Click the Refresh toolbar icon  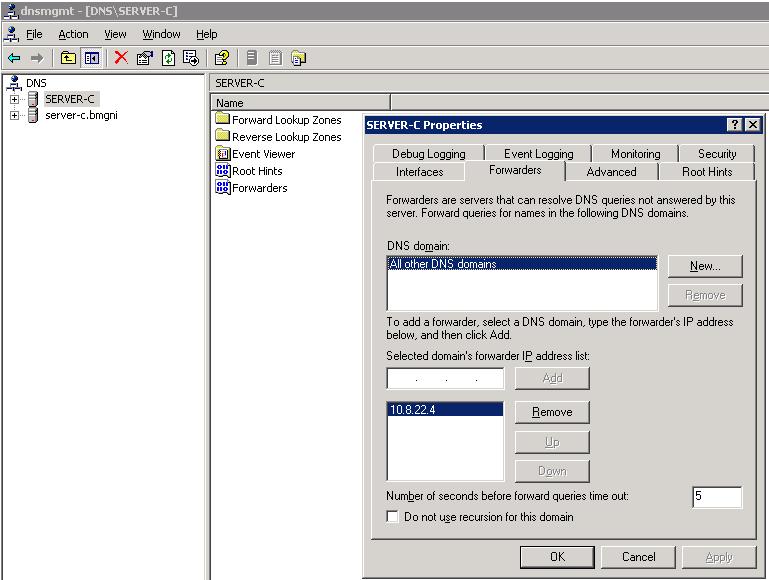coord(168,58)
